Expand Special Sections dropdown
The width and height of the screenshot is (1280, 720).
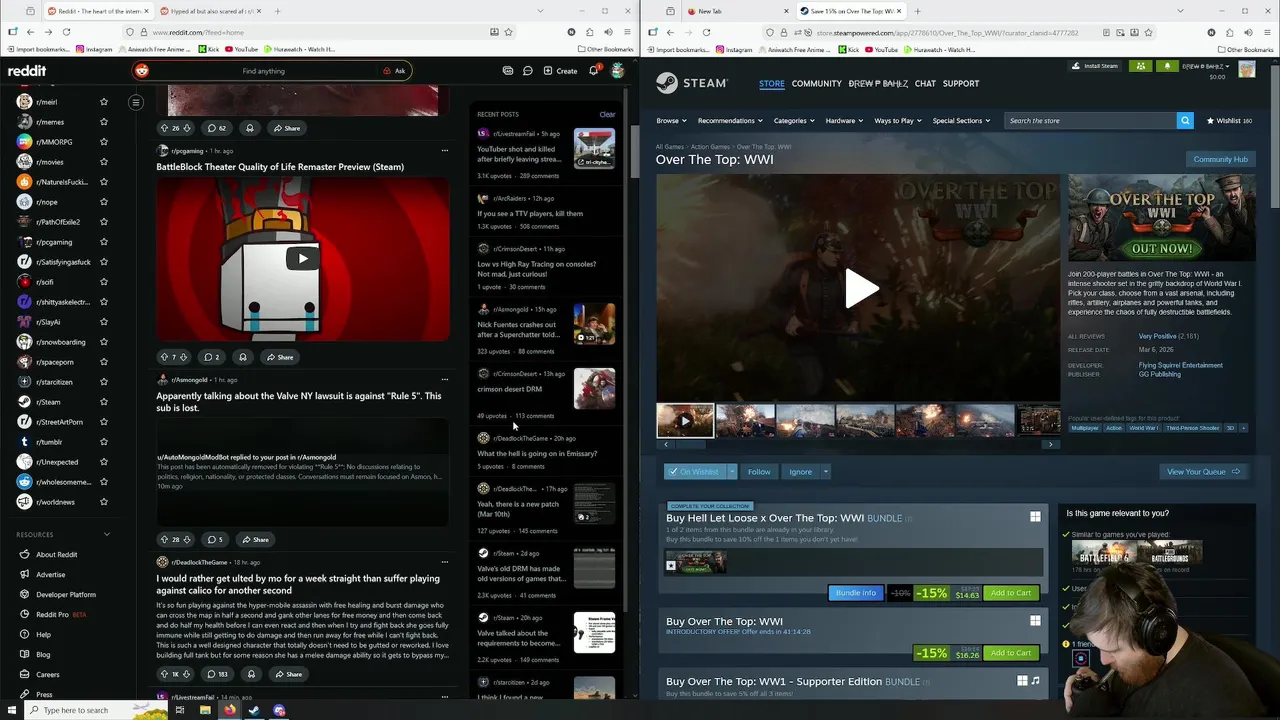[961, 121]
